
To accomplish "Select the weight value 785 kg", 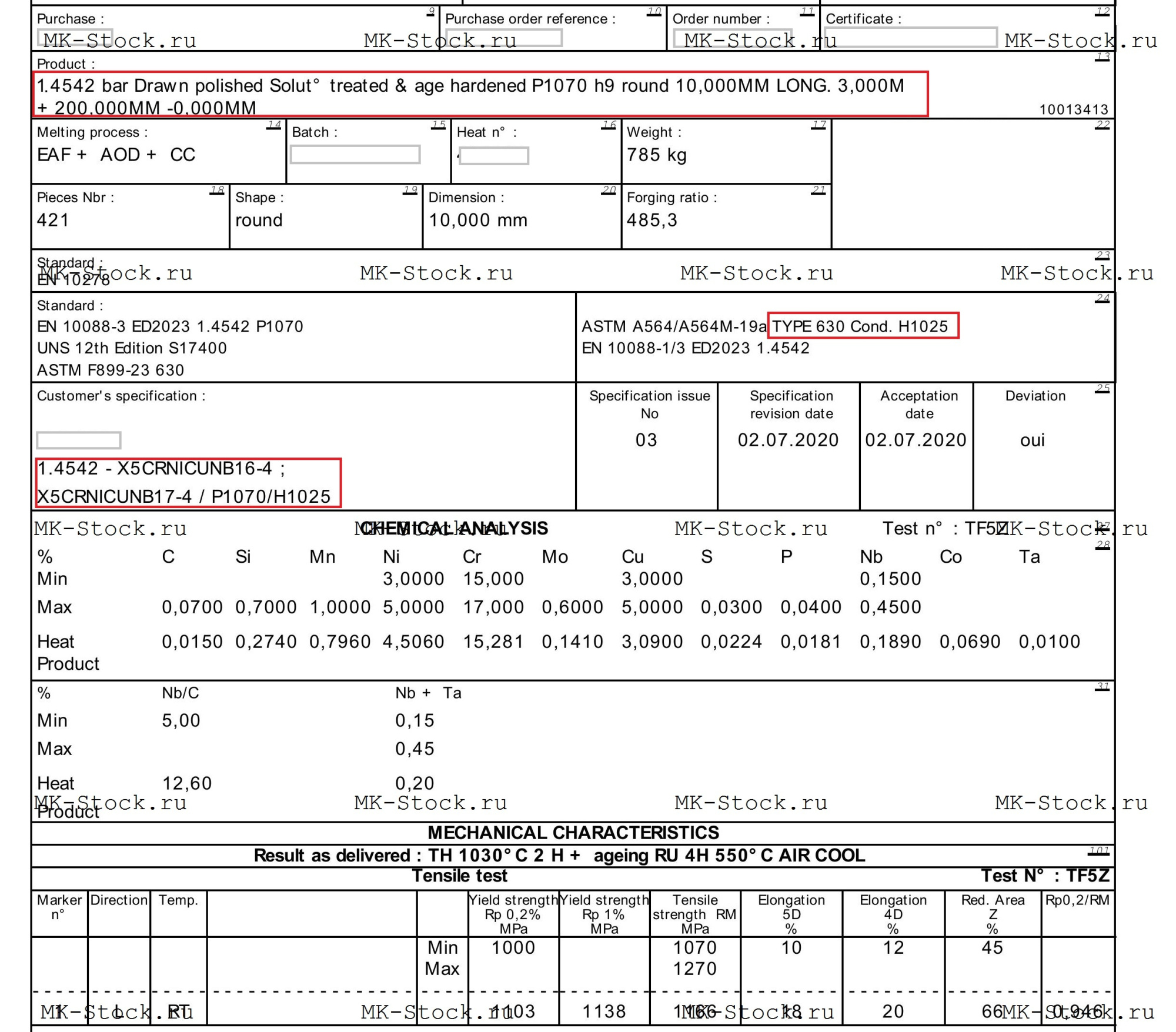I will 656,155.
